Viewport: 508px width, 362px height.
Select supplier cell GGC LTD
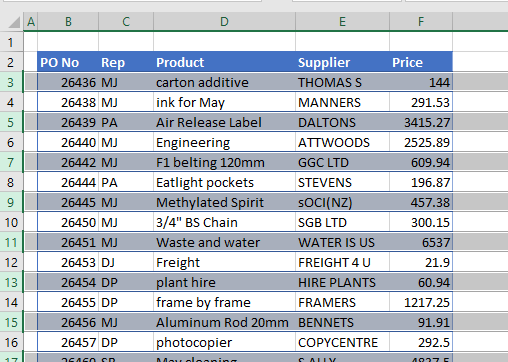tap(342, 162)
